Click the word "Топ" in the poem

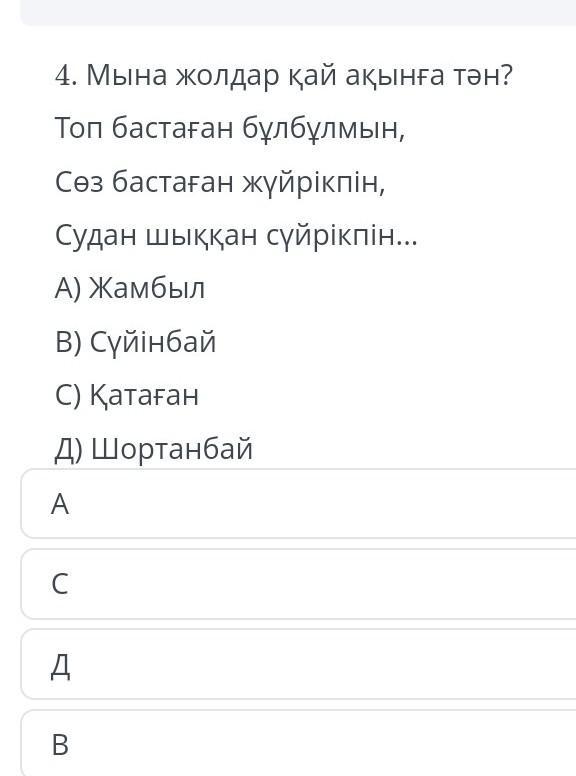pyautogui.click(x=79, y=129)
